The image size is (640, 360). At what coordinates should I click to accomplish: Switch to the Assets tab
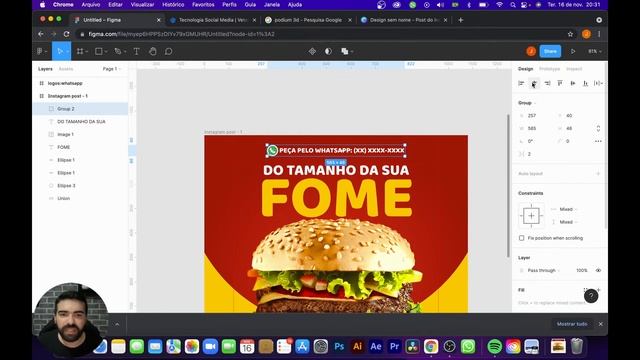click(x=66, y=69)
